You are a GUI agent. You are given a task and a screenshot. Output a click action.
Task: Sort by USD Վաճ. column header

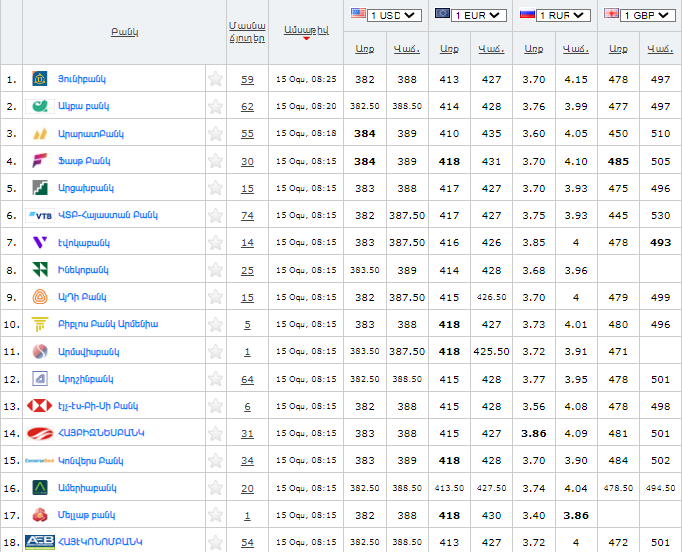coord(407,49)
